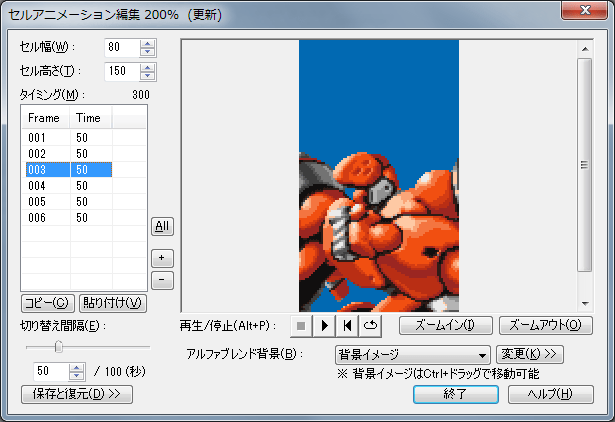Click preview scrollbar up arrow
Viewport: 615px width, 422px height.
(x=585, y=49)
